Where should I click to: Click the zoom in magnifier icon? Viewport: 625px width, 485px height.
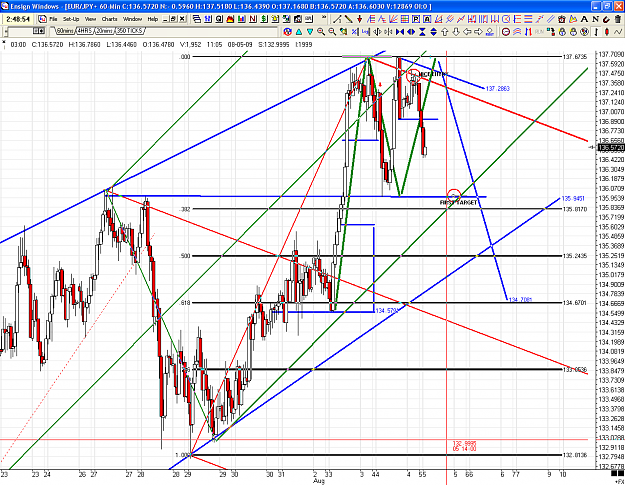tap(321, 31)
